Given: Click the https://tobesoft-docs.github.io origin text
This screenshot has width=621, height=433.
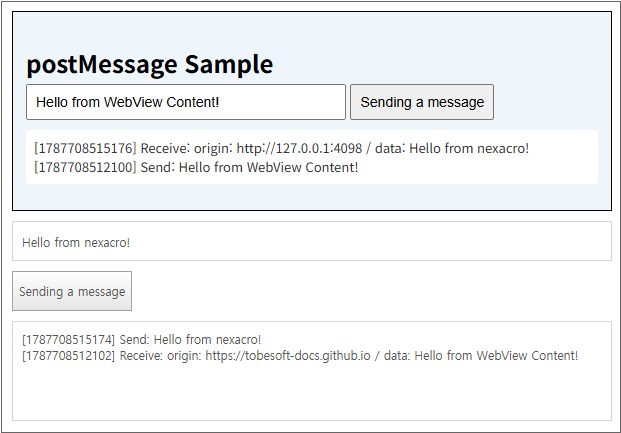Looking at the screenshot, I should coord(288,356).
